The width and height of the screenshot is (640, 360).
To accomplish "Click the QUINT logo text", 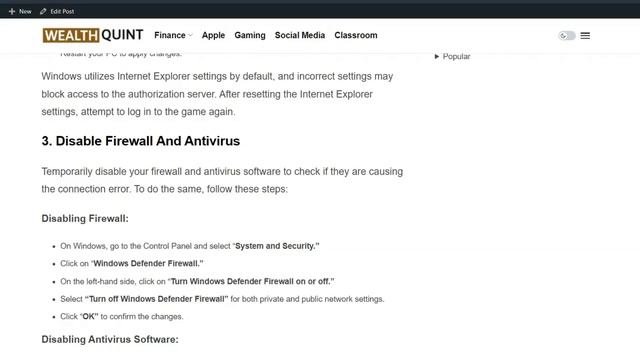I will [x=122, y=35].
